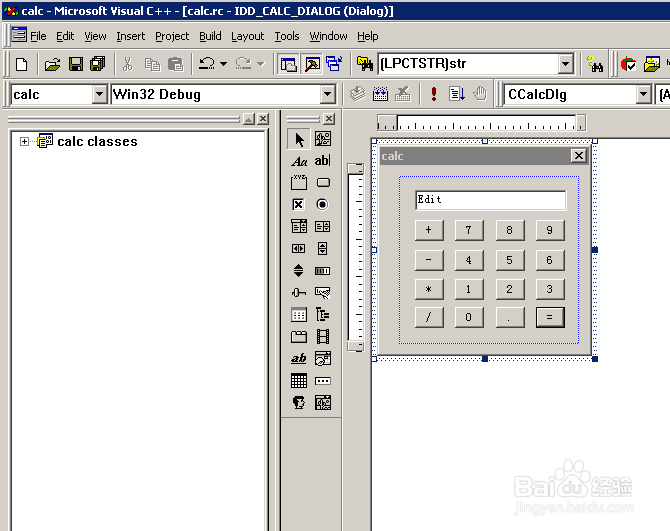Image resolution: width=670 pixels, height=531 pixels.
Task: Select the Horizontal Scroll Bar tool
Action: coord(299,249)
